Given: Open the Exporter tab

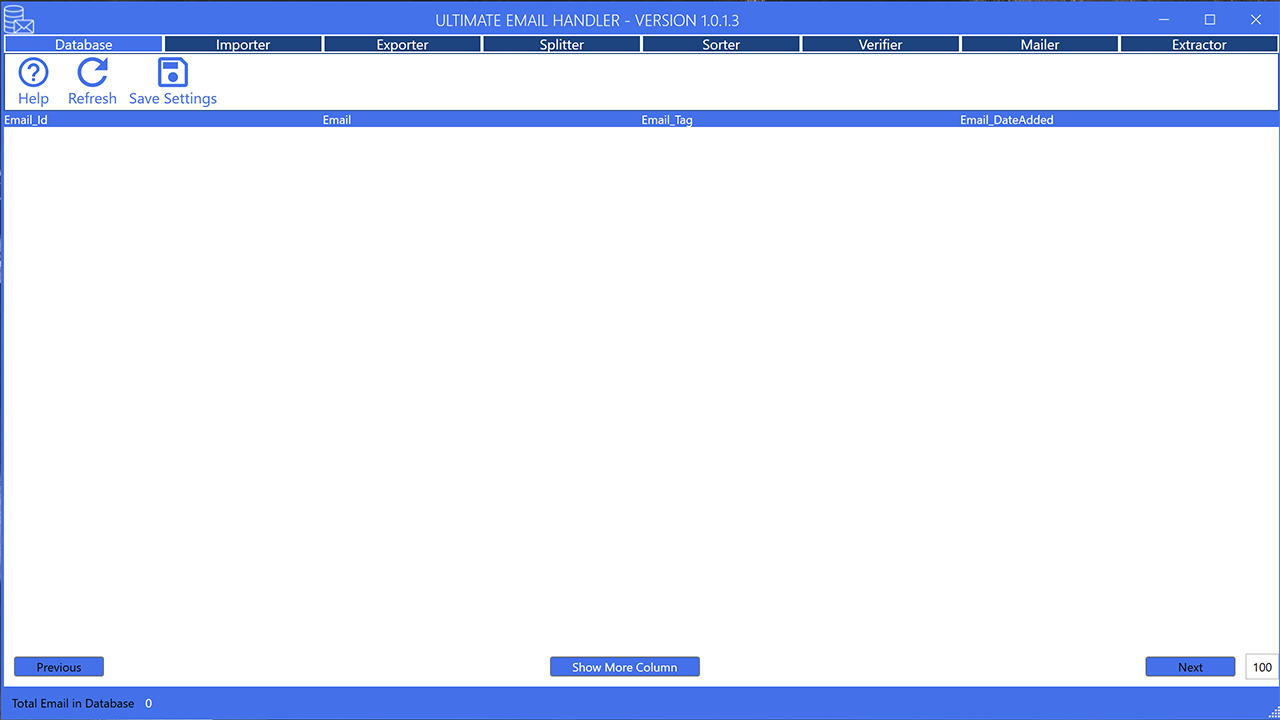Looking at the screenshot, I should pyautogui.click(x=402, y=44).
